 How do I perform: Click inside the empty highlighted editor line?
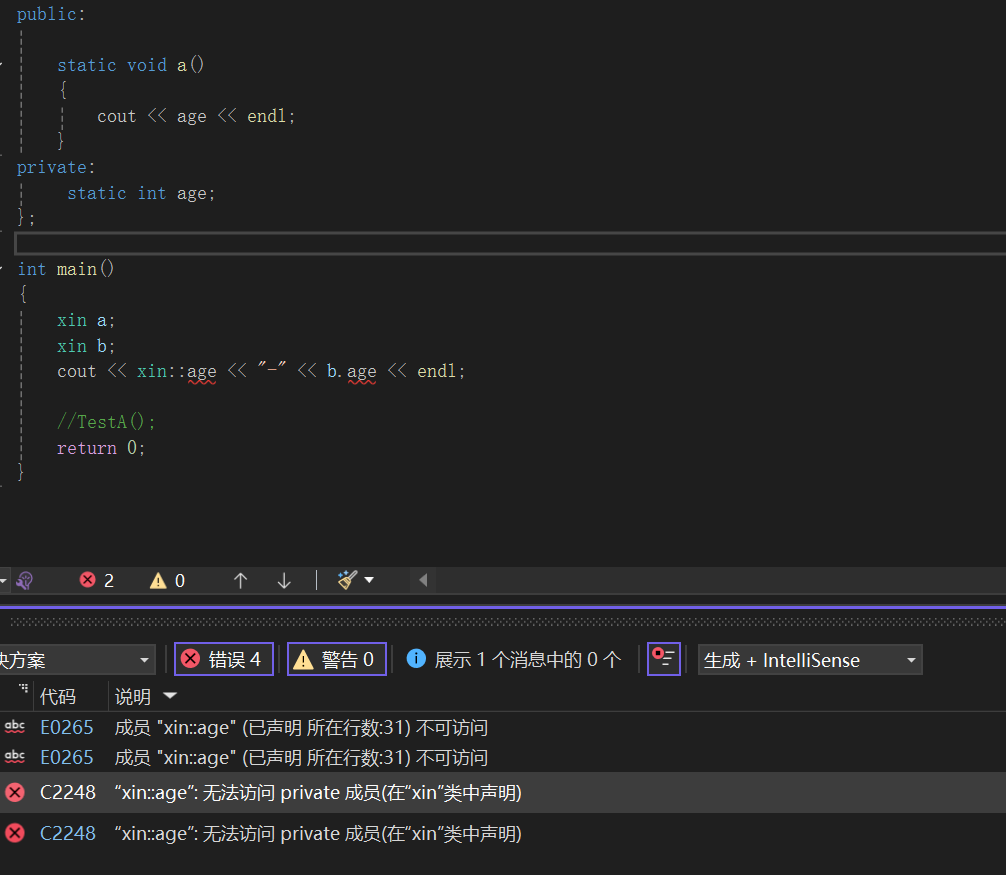[510, 244]
